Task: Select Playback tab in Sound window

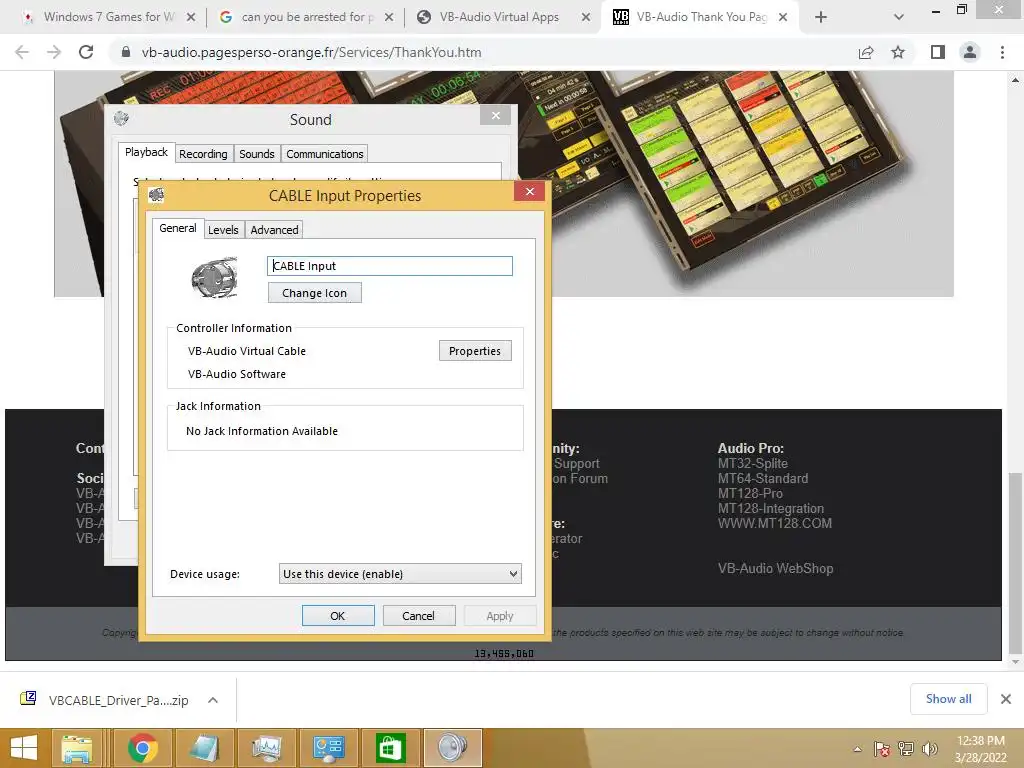Action: click(x=146, y=152)
